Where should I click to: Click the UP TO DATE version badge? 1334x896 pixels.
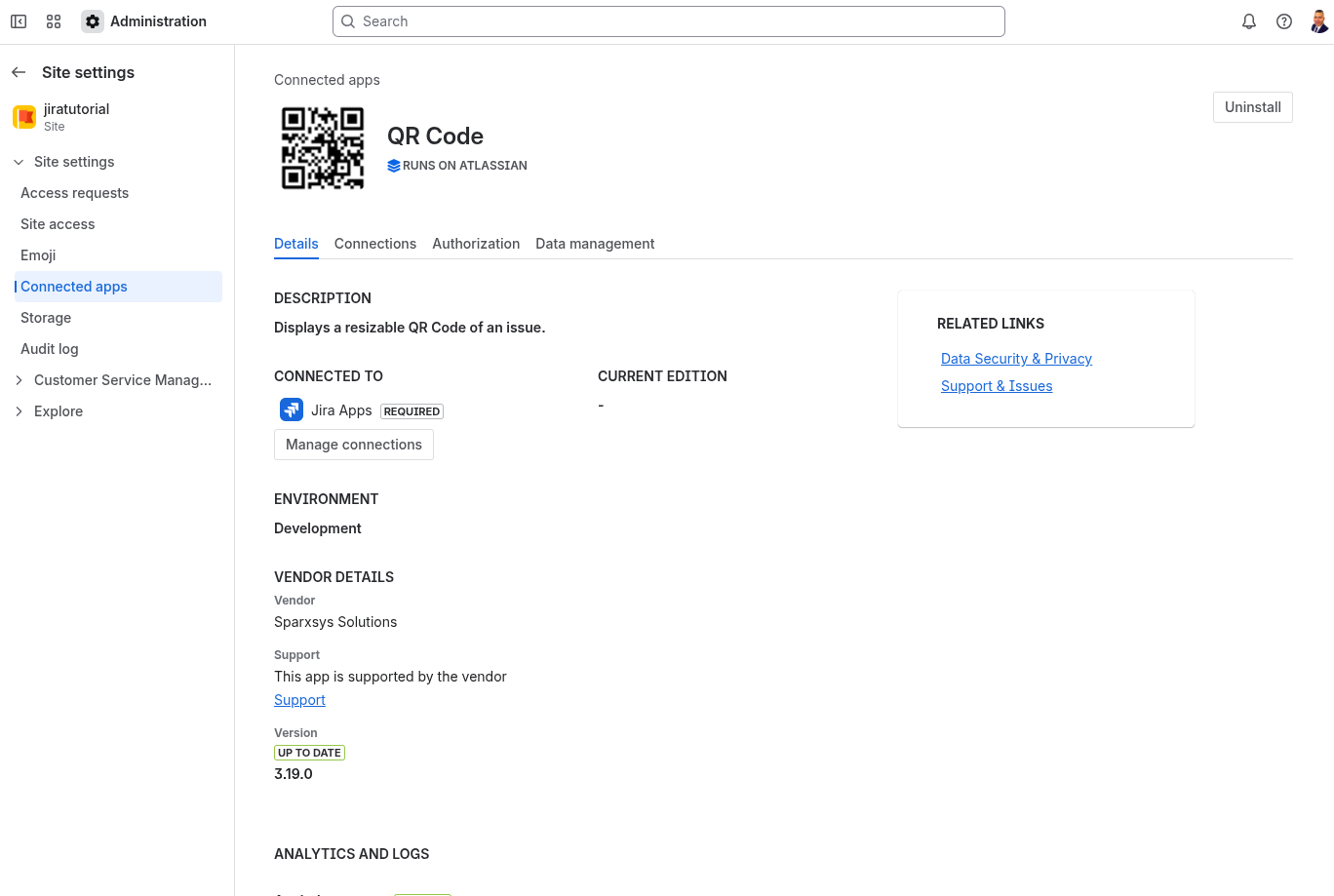tap(309, 753)
